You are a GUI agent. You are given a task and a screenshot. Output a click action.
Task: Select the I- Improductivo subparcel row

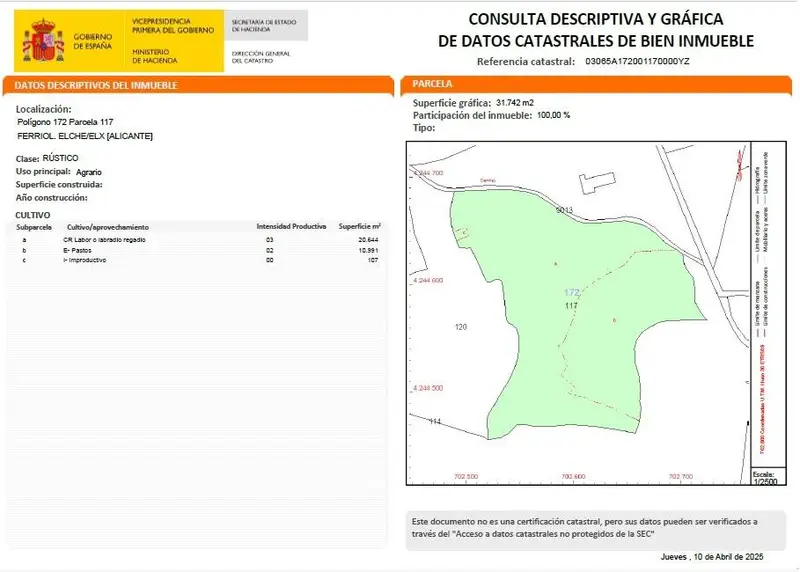[197, 260]
